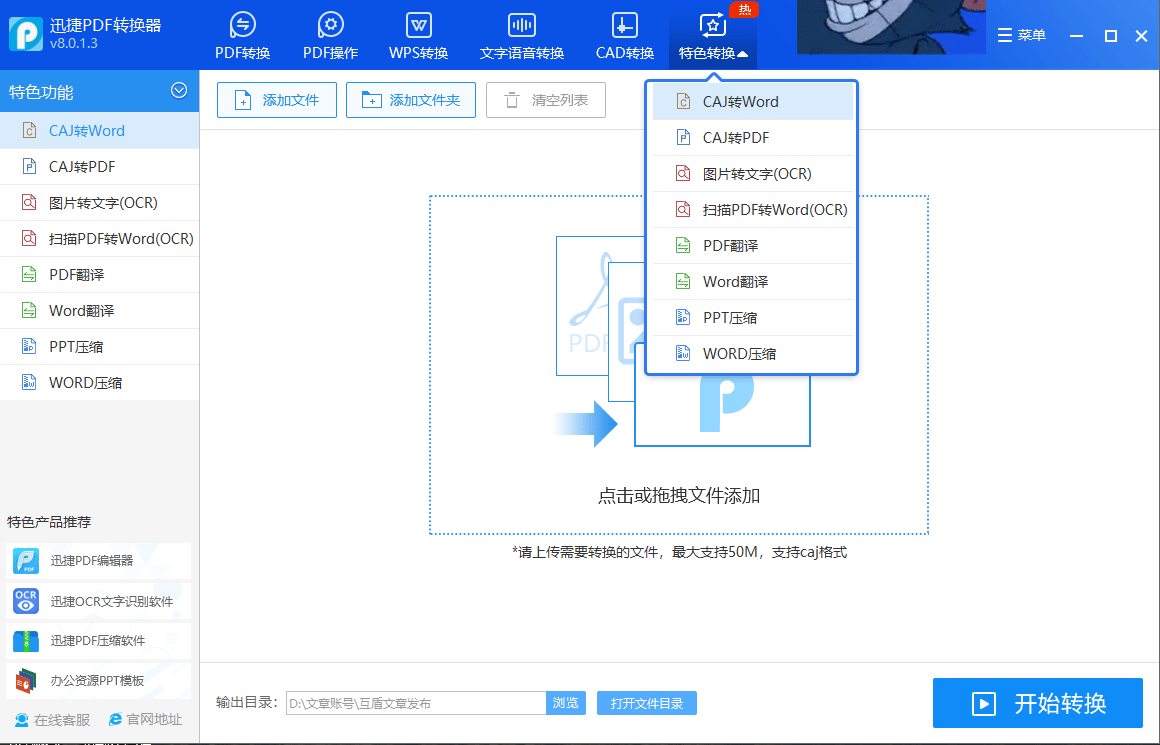Click the 开始转换 button
Screen dimensions: 1160x745
(1038, 703)
